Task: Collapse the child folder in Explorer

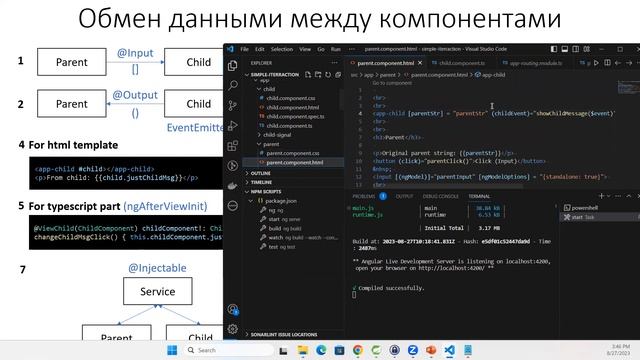Action: [x=259, y=89]
